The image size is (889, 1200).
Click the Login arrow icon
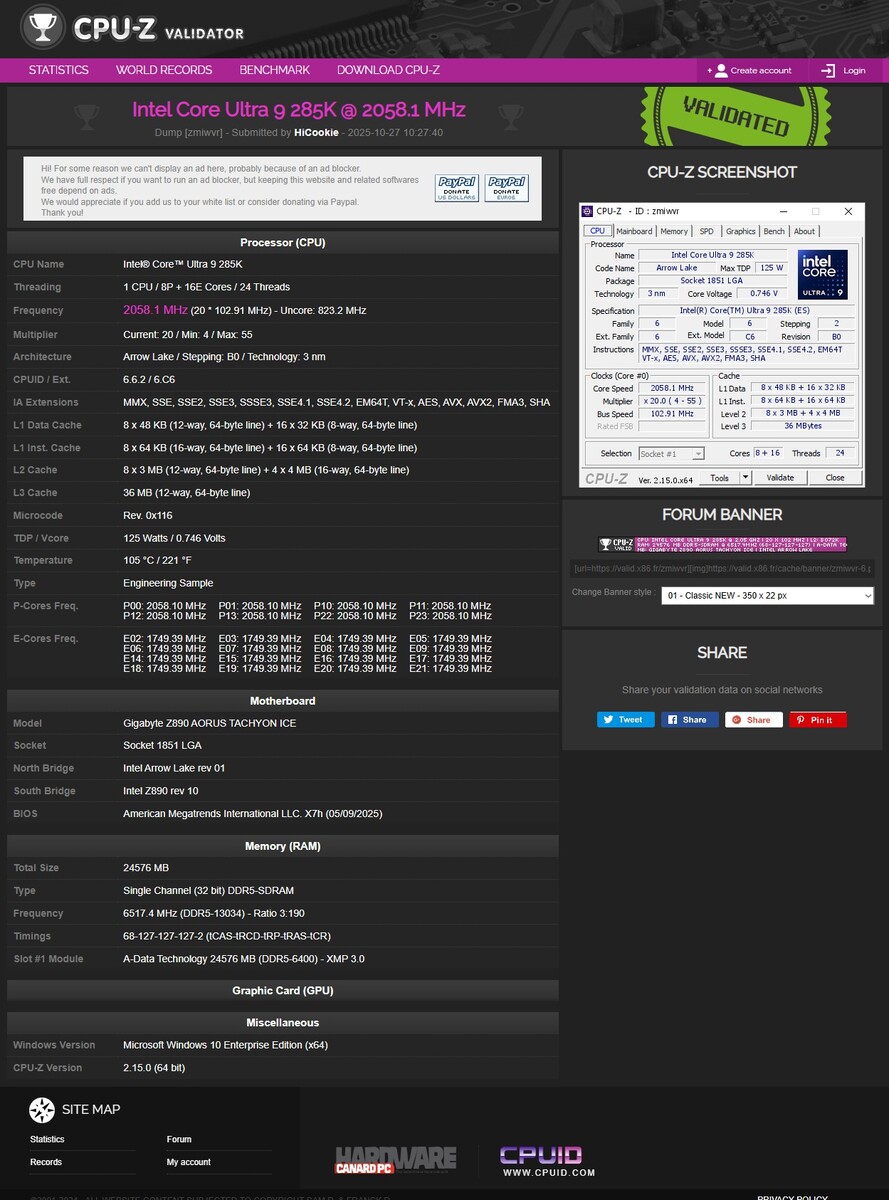828,70
